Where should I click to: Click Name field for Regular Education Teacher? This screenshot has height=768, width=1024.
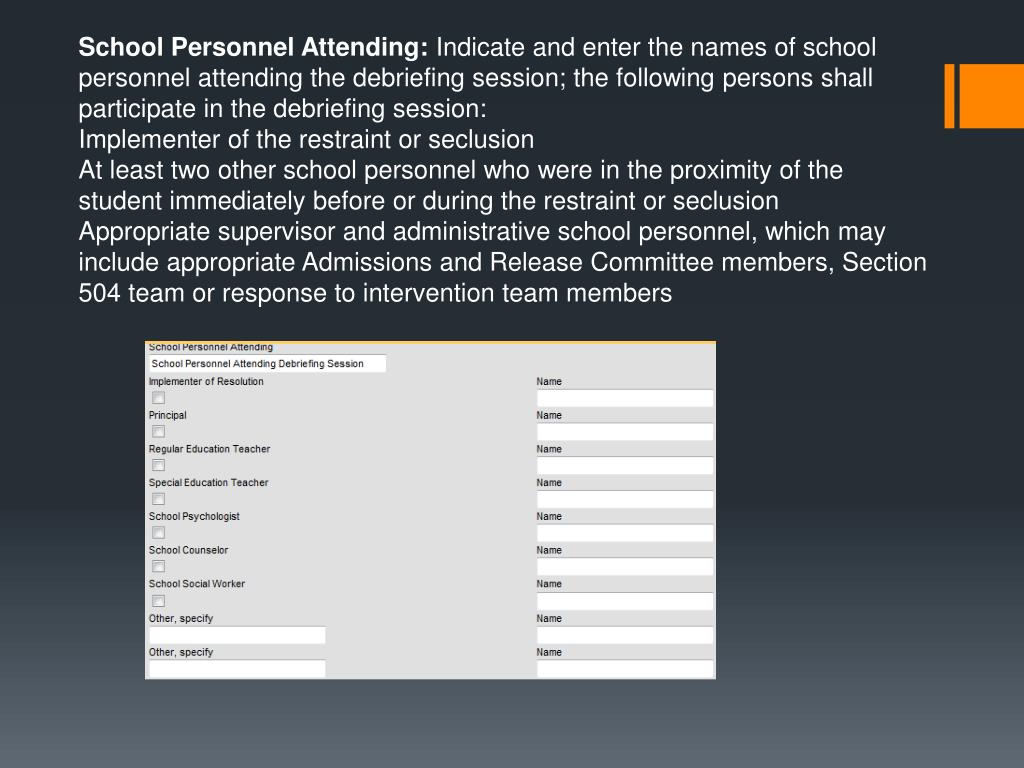click(x=625, y=466)
